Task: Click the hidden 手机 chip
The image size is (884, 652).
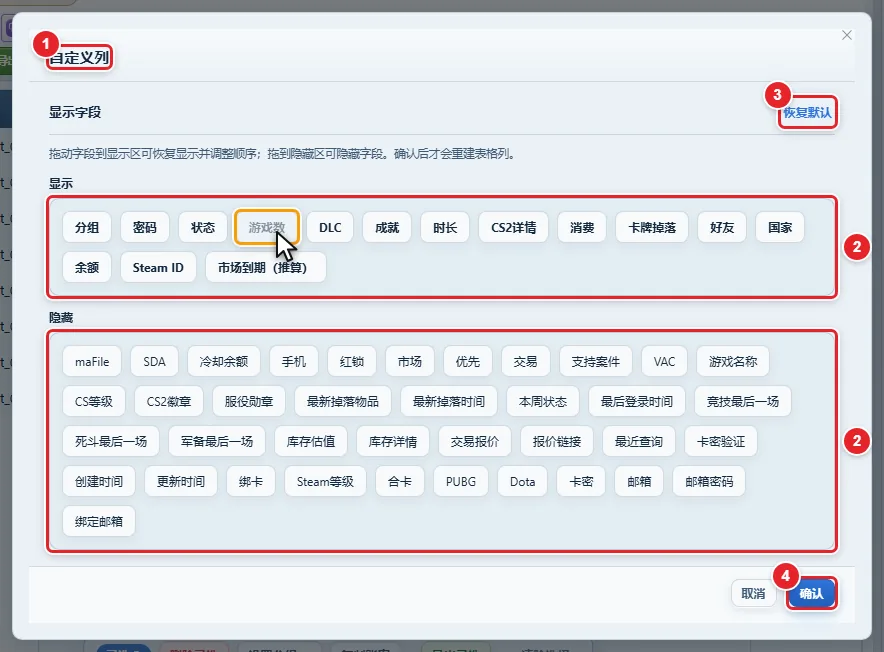Action: (294, 362)
